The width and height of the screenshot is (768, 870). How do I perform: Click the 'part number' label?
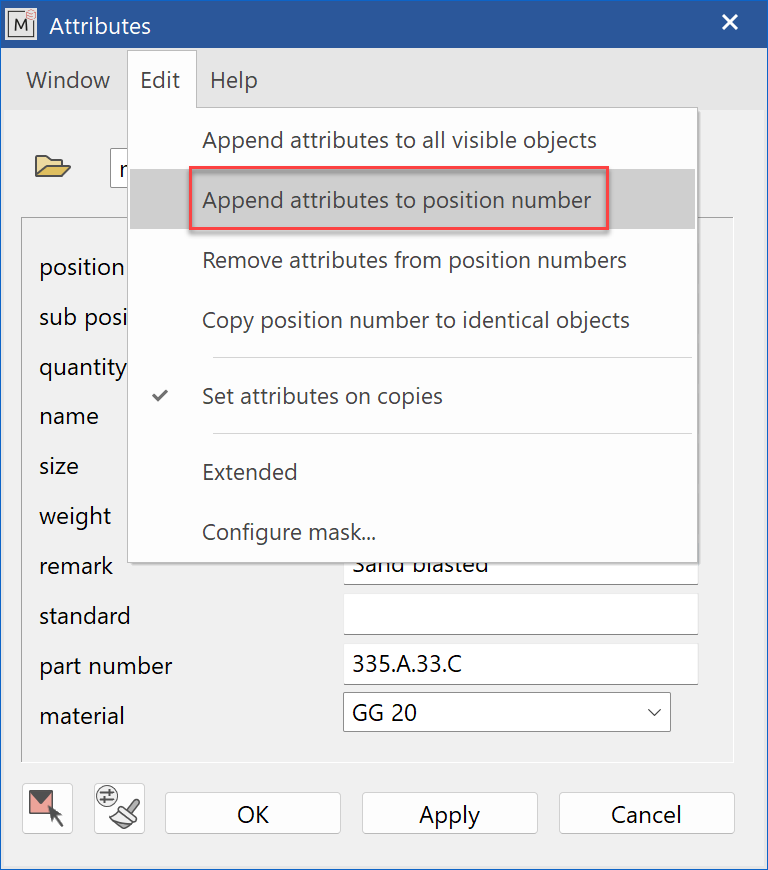coord(105,666)
